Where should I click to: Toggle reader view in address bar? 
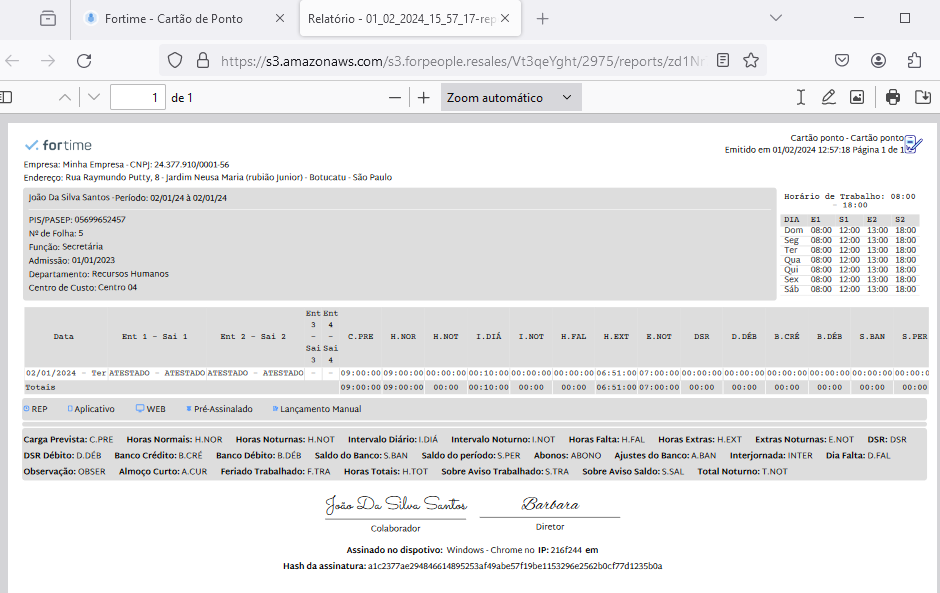click(723, 61)
